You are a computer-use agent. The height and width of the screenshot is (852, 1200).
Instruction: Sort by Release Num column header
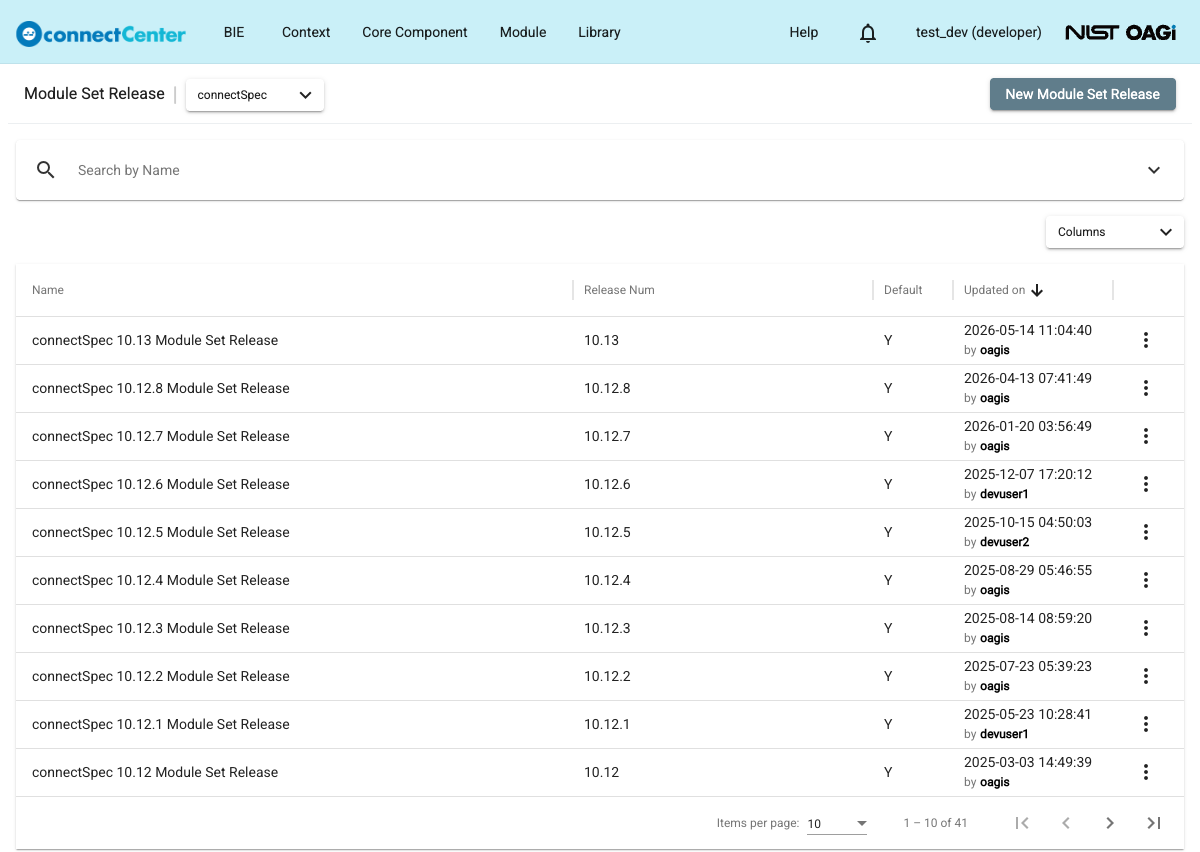pos(619,290)
